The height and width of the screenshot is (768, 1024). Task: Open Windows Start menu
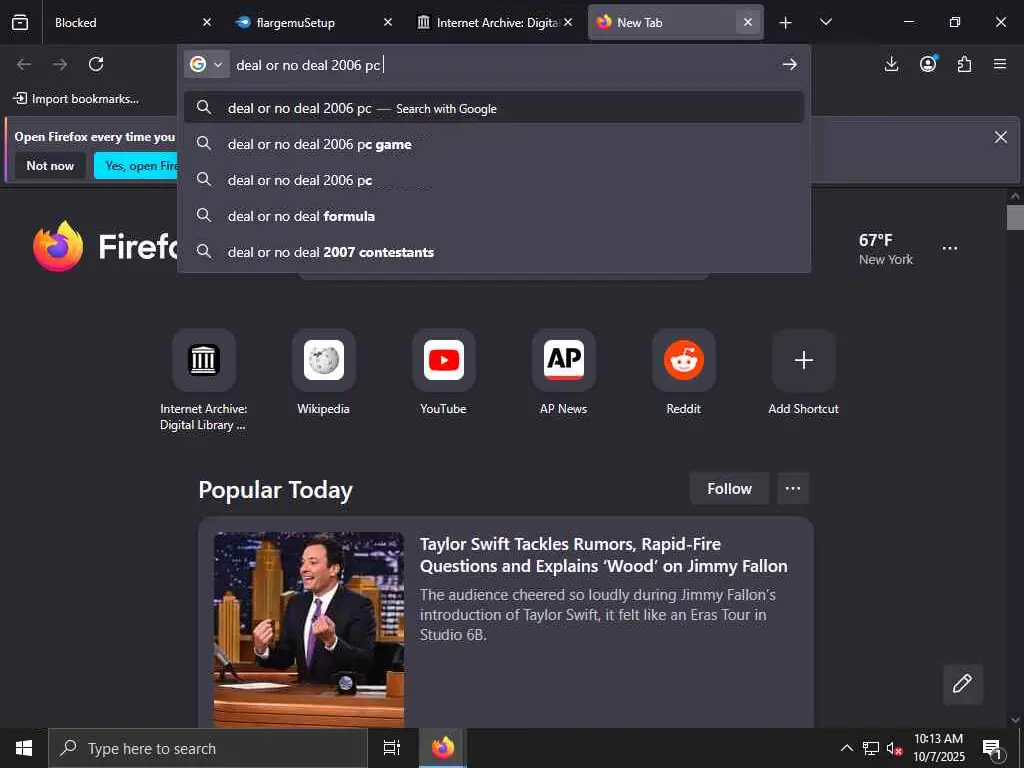pyautogui.click(x=24, y=748)
